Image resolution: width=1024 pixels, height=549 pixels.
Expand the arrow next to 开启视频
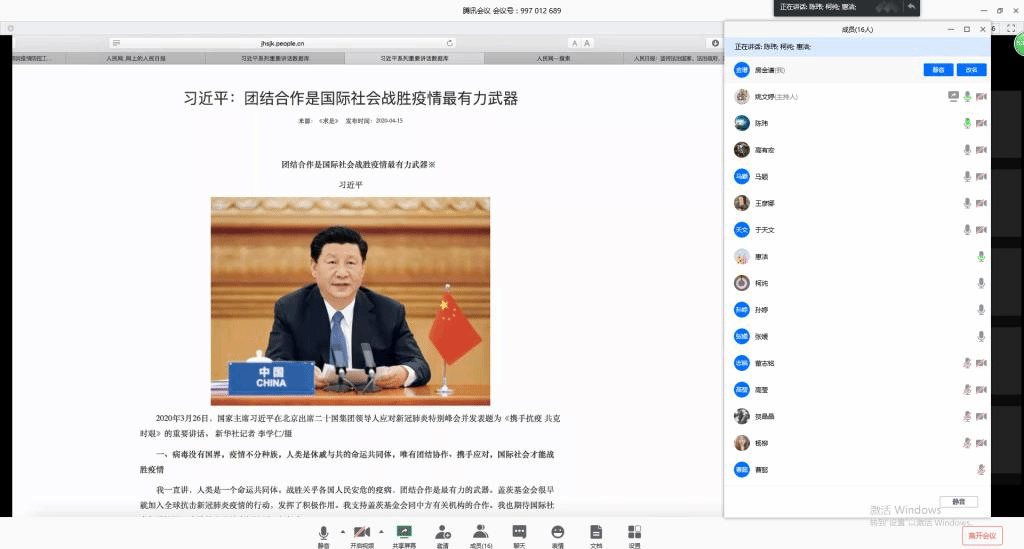pyautogui.click(x=381, y=531)
